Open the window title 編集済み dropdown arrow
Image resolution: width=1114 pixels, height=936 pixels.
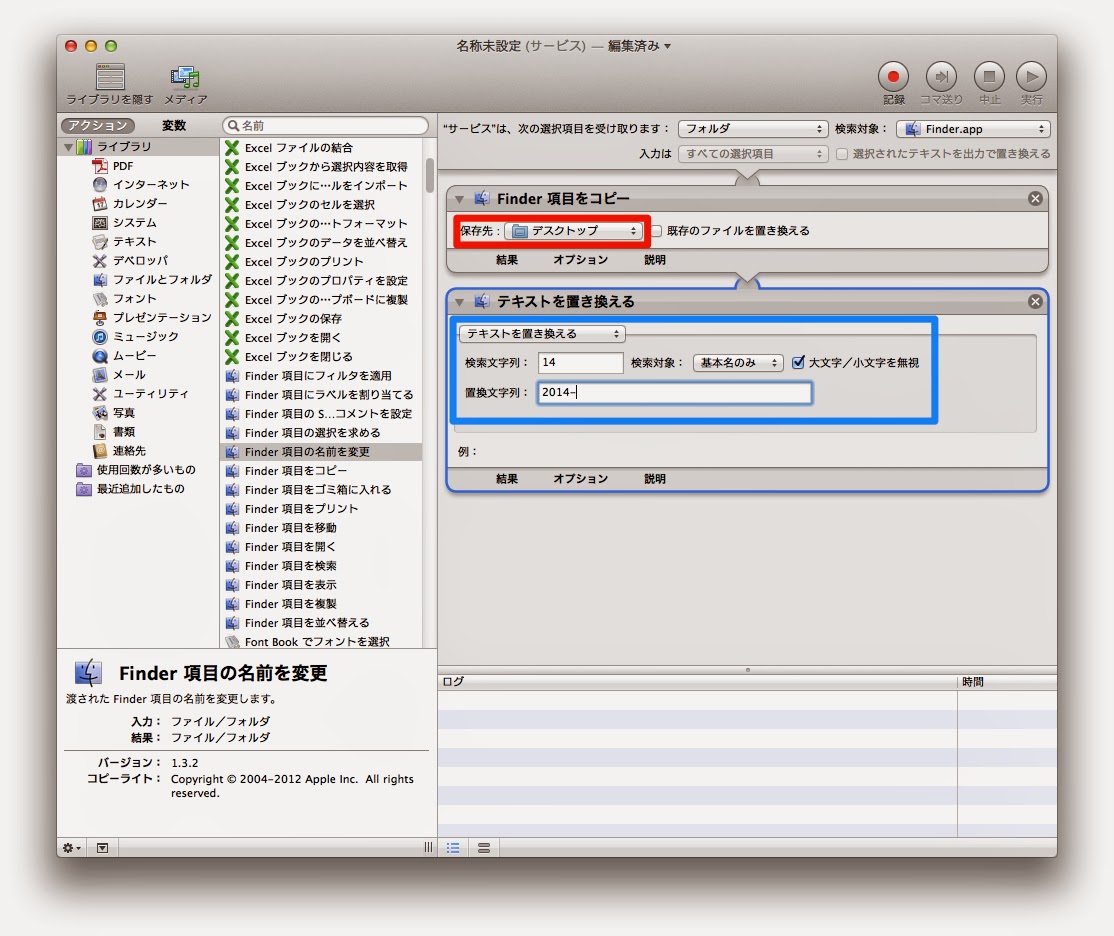667,46
